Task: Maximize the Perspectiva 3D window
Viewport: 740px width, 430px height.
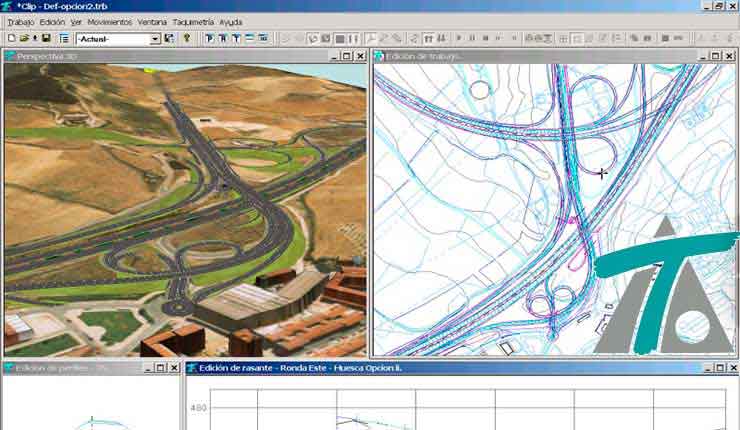Action: [x=346, y=56]
